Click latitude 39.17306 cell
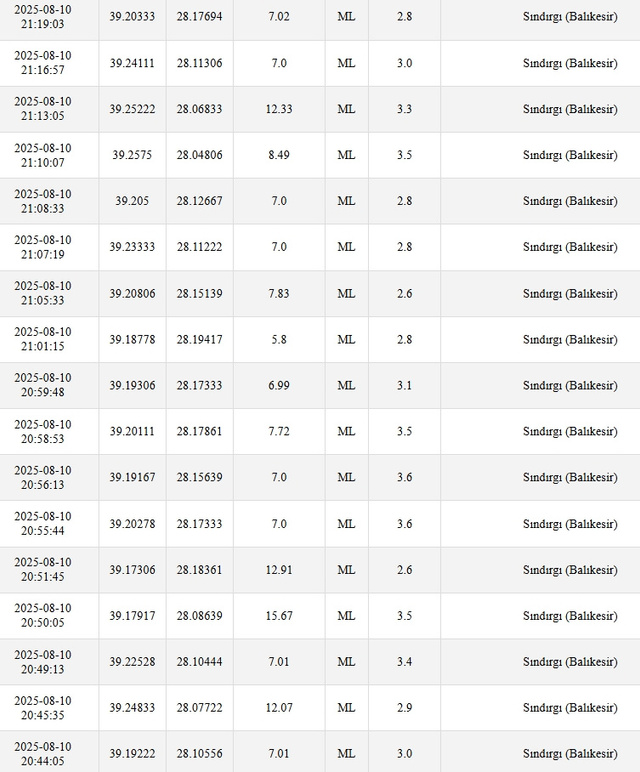The width and height of the screenshot is (640, 772). [132, 570]
